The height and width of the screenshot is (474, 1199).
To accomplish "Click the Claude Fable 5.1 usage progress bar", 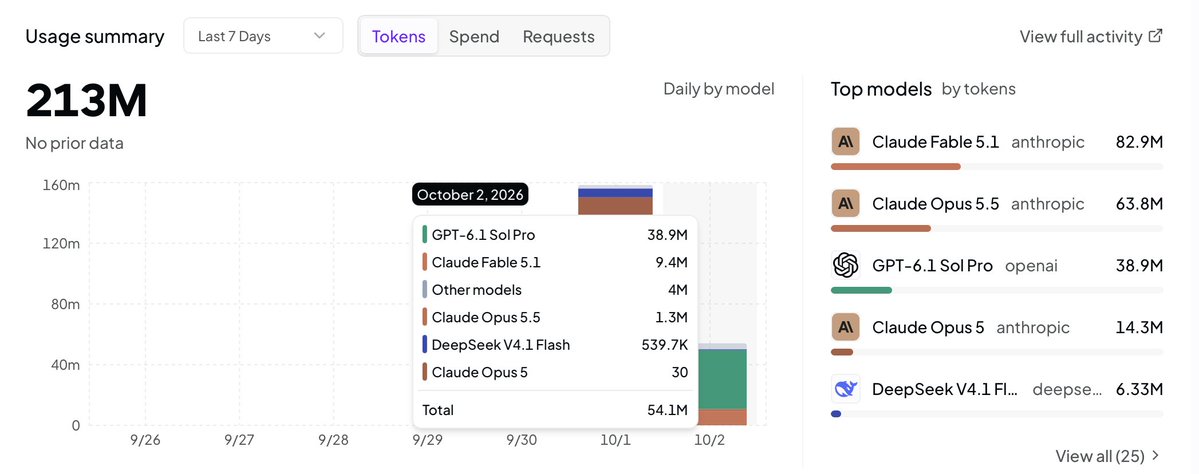I will 997,166.
